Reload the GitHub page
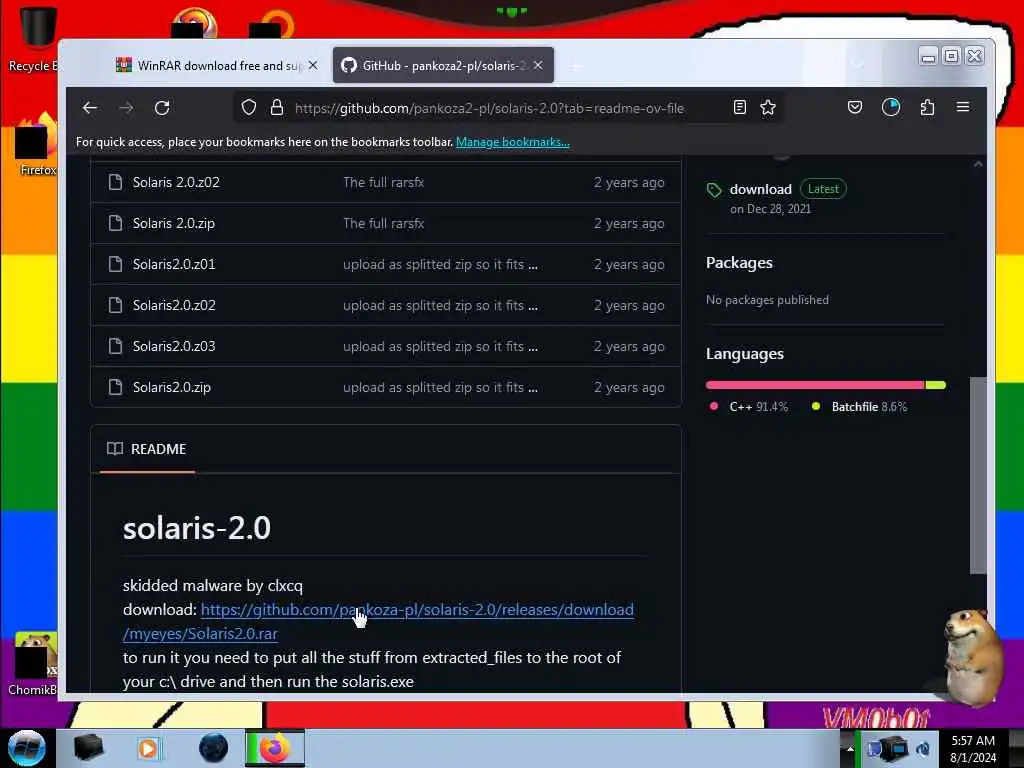 (x=162, y=108)
